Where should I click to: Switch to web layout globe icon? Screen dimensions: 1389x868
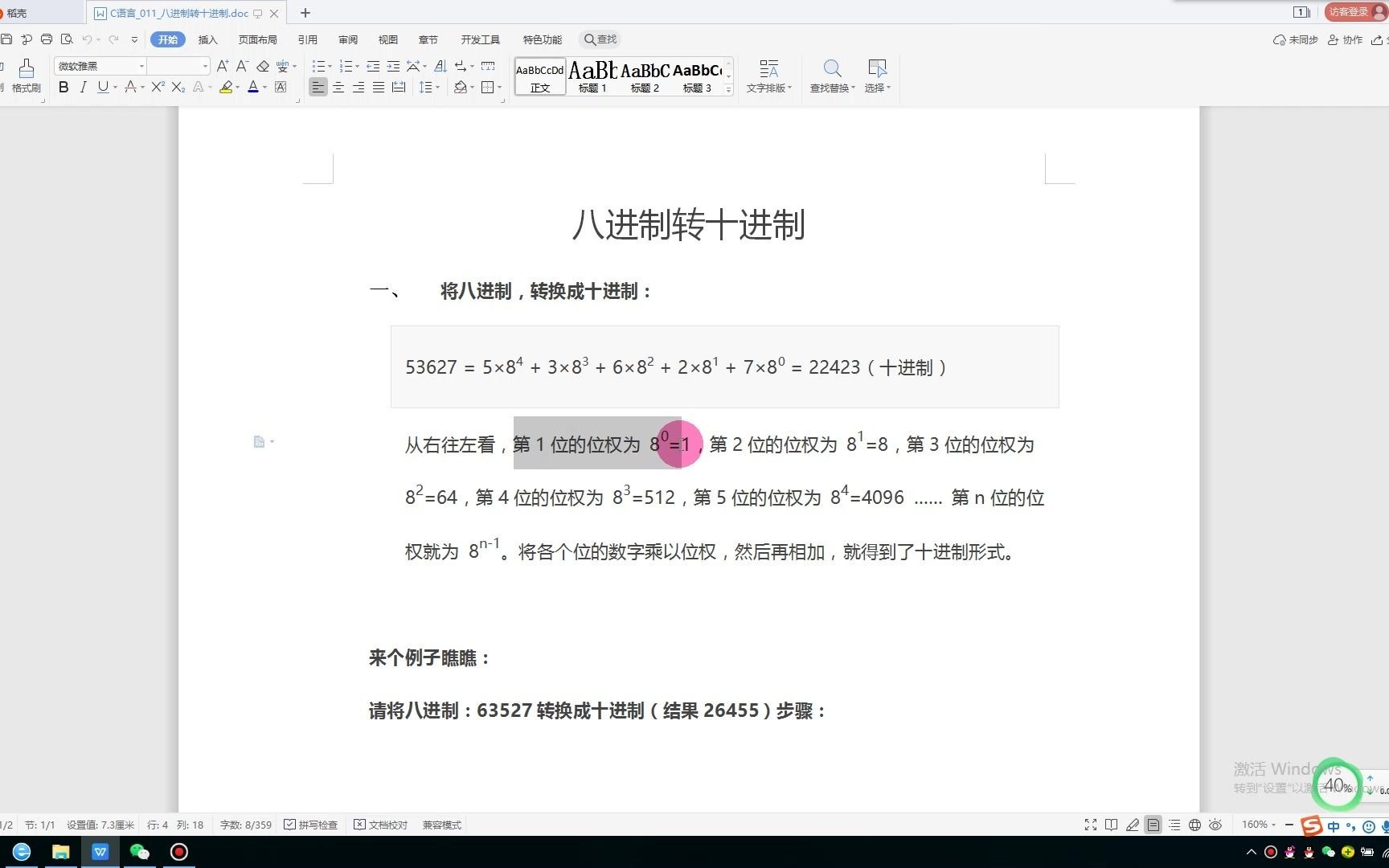[x=1195, y=825]
